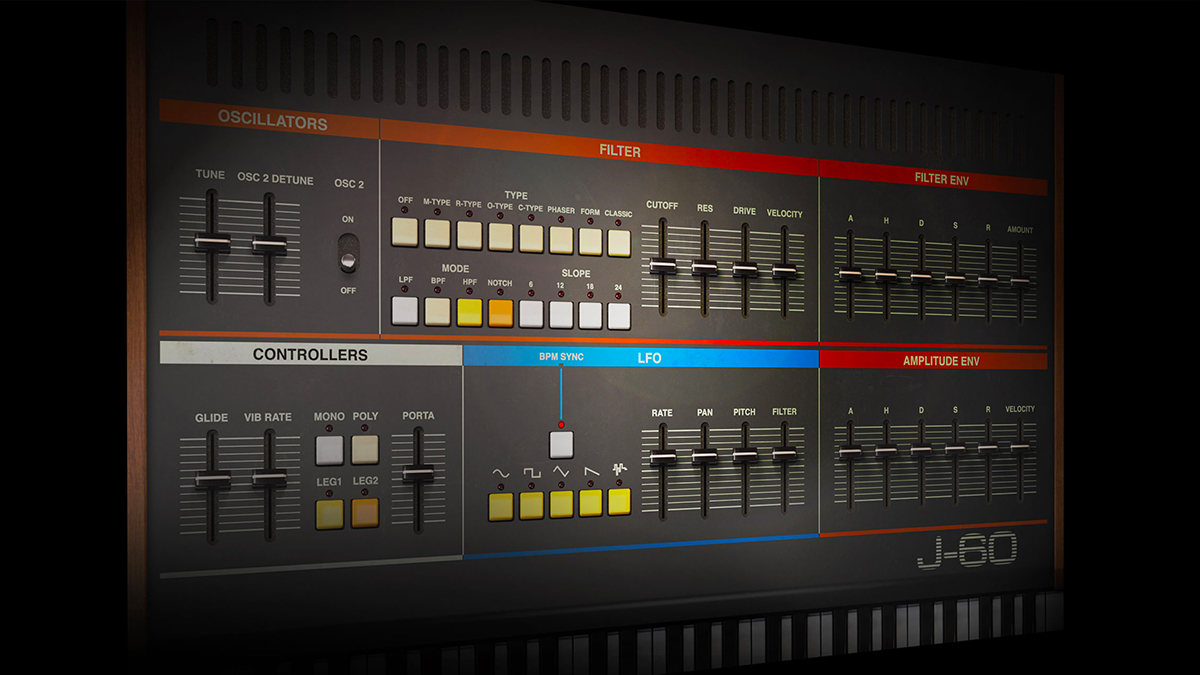
Task: Enable POLY voice mode
Action: pyautogui.click(x=365, y=450)
